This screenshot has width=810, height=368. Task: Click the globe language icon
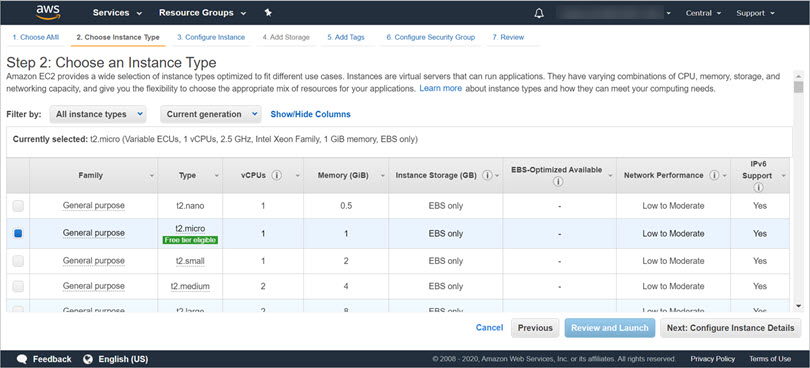click(x=88, y=359)
